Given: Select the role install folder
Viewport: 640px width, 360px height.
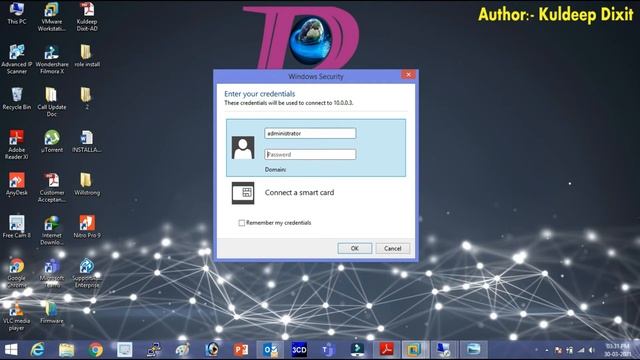Looking at the screenshot, I should (87, 56).
